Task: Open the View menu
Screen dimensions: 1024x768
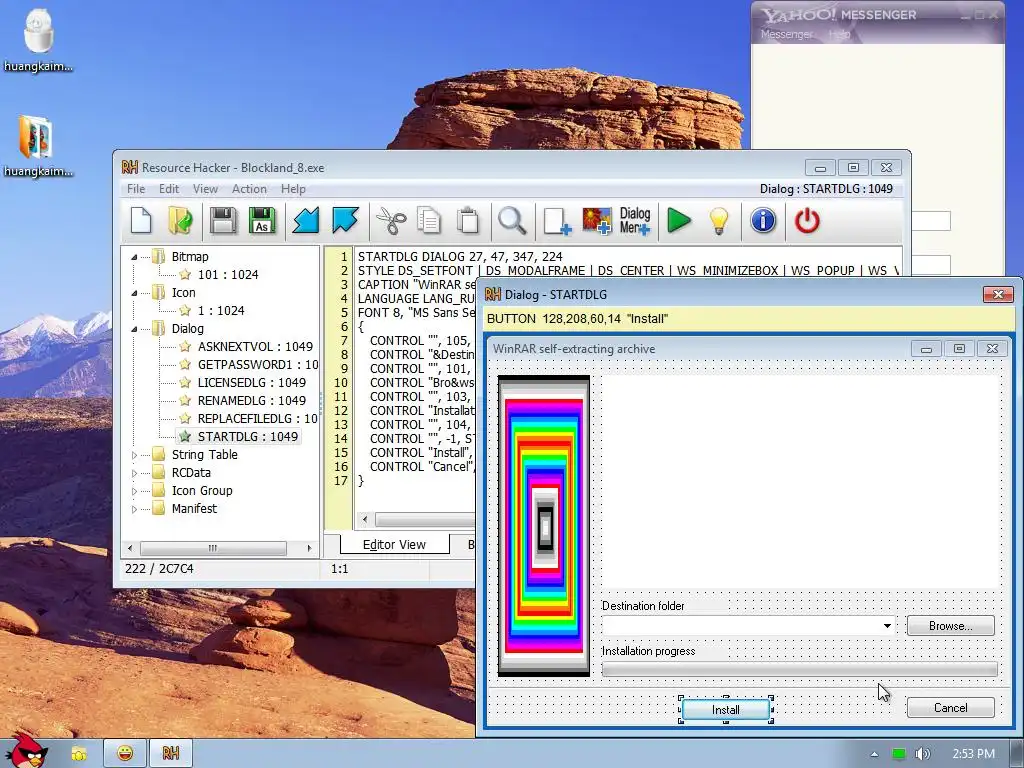Action: (x=205, y=189)
